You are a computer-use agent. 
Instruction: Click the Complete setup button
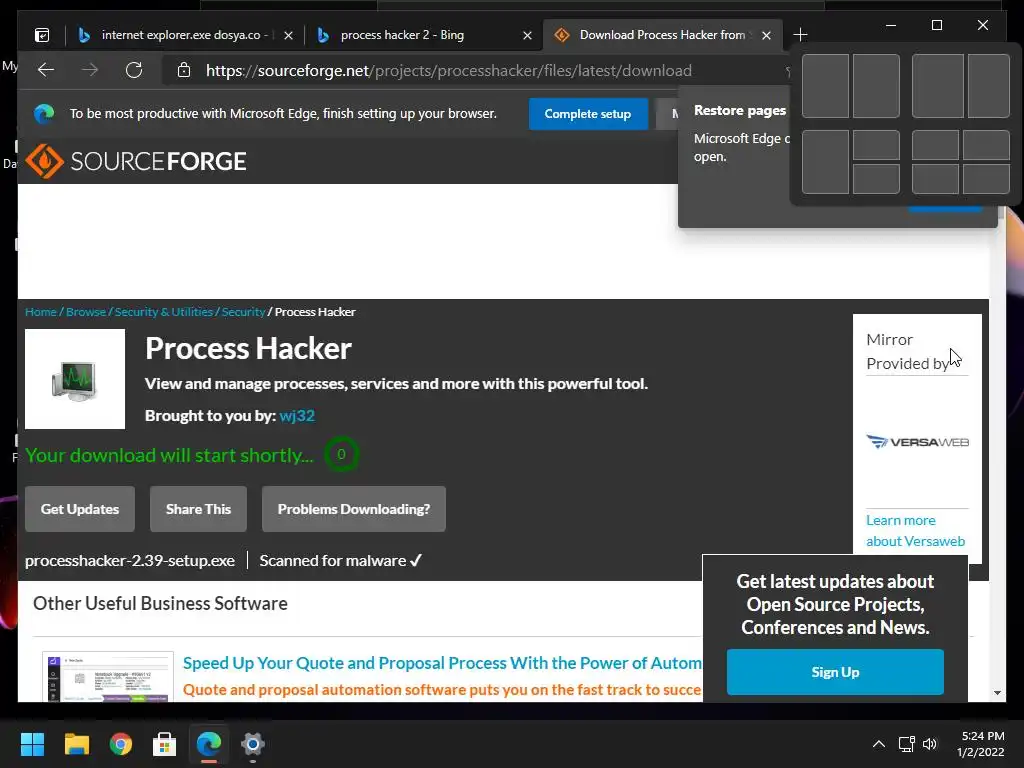point(588,114)
